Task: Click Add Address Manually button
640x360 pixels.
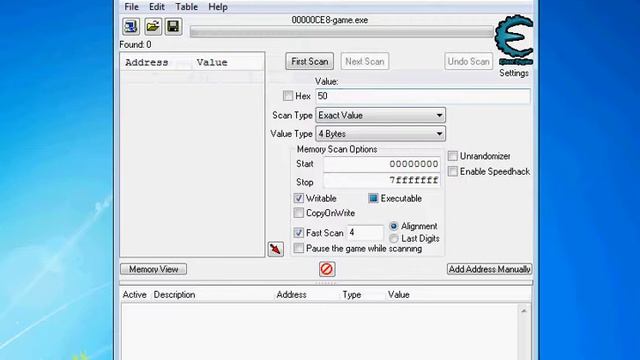Action: click(x=489, y=269)
